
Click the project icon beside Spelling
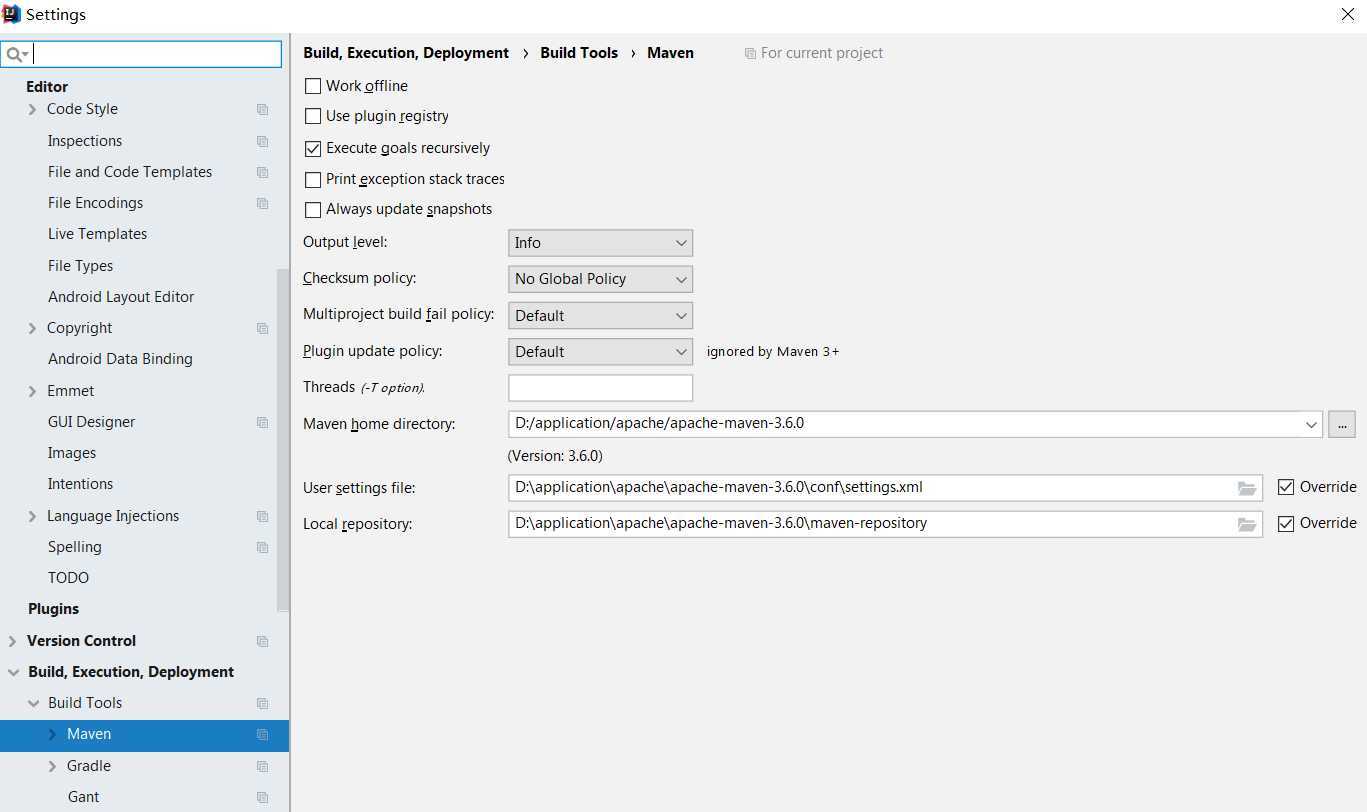[x=262, y=547]
